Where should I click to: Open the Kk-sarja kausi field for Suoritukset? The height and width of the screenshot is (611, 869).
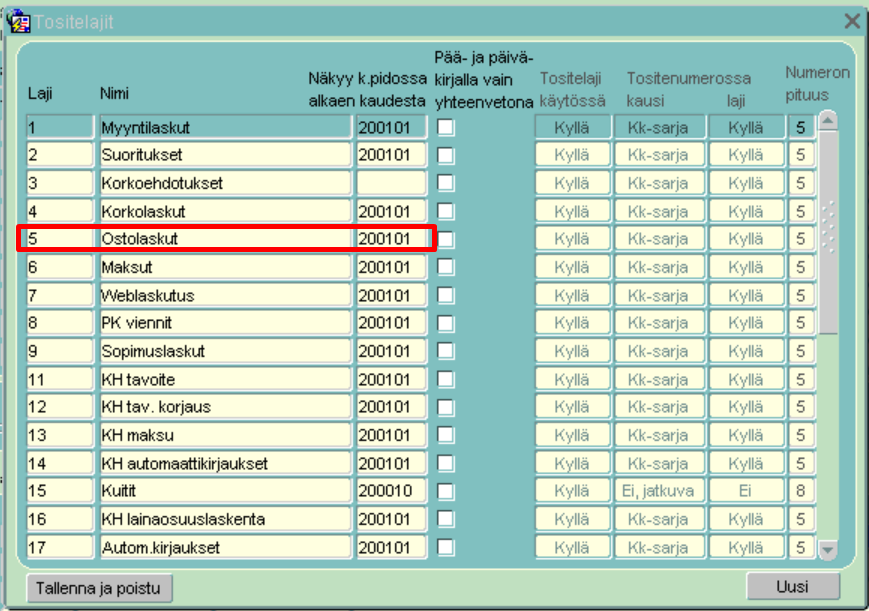(659, 155)
